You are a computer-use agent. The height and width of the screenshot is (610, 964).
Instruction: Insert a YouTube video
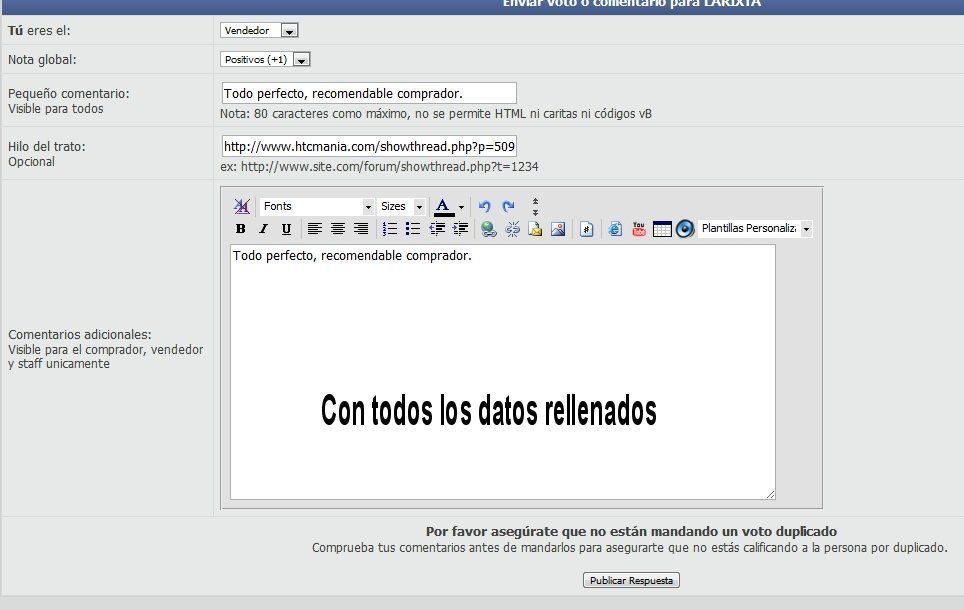point(638,229)
